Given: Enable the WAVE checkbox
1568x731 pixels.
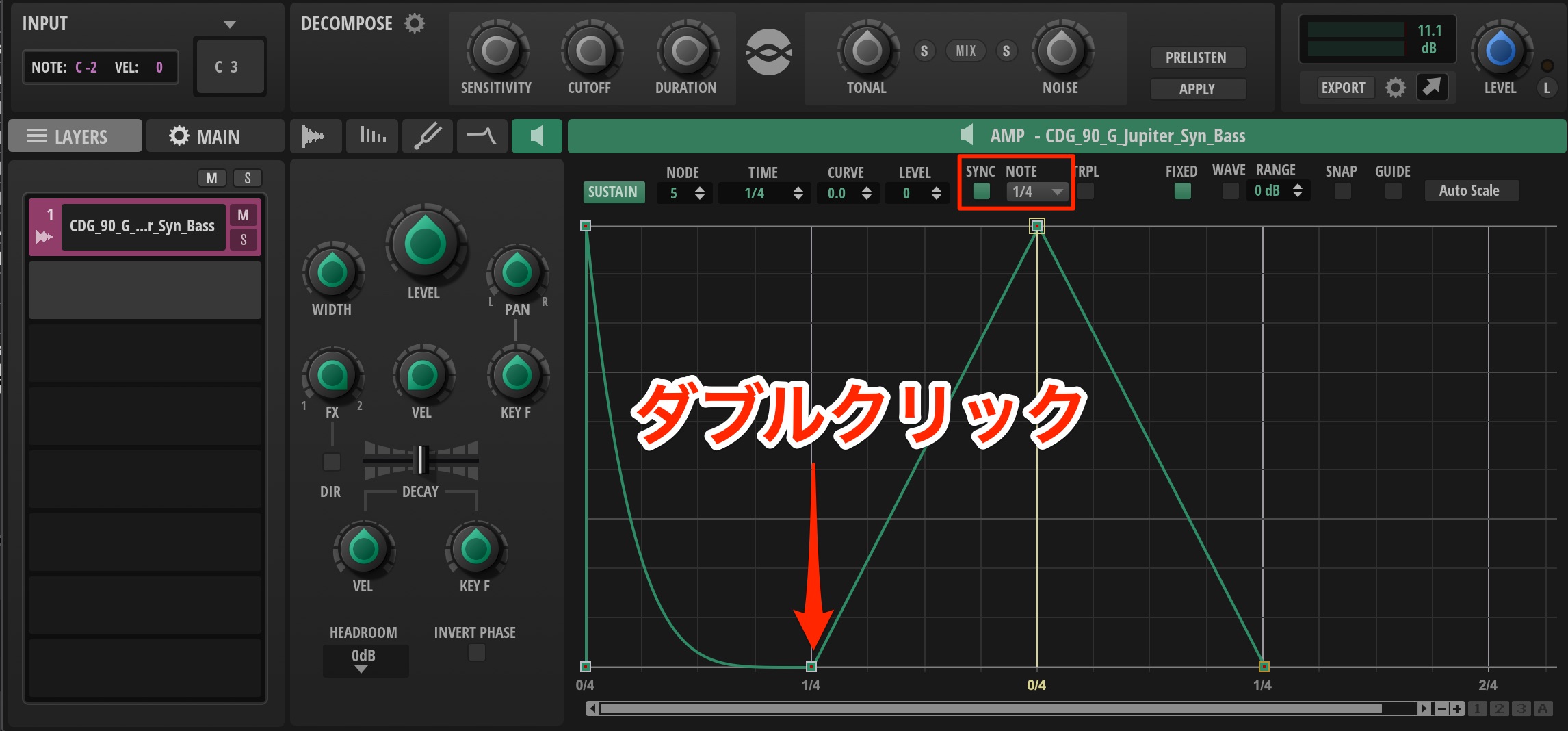Looking at the screenshot, I should click(x=1230, y=191).
